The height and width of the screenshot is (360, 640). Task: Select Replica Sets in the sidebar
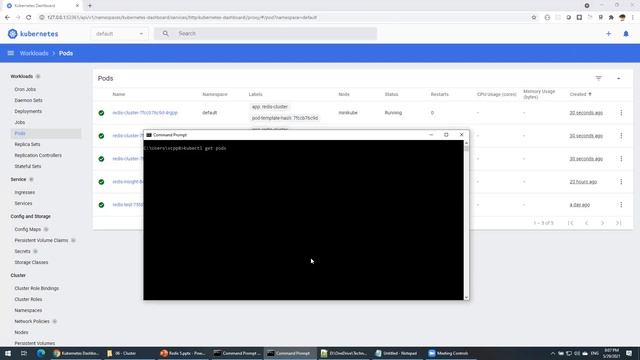coord(27,144)
